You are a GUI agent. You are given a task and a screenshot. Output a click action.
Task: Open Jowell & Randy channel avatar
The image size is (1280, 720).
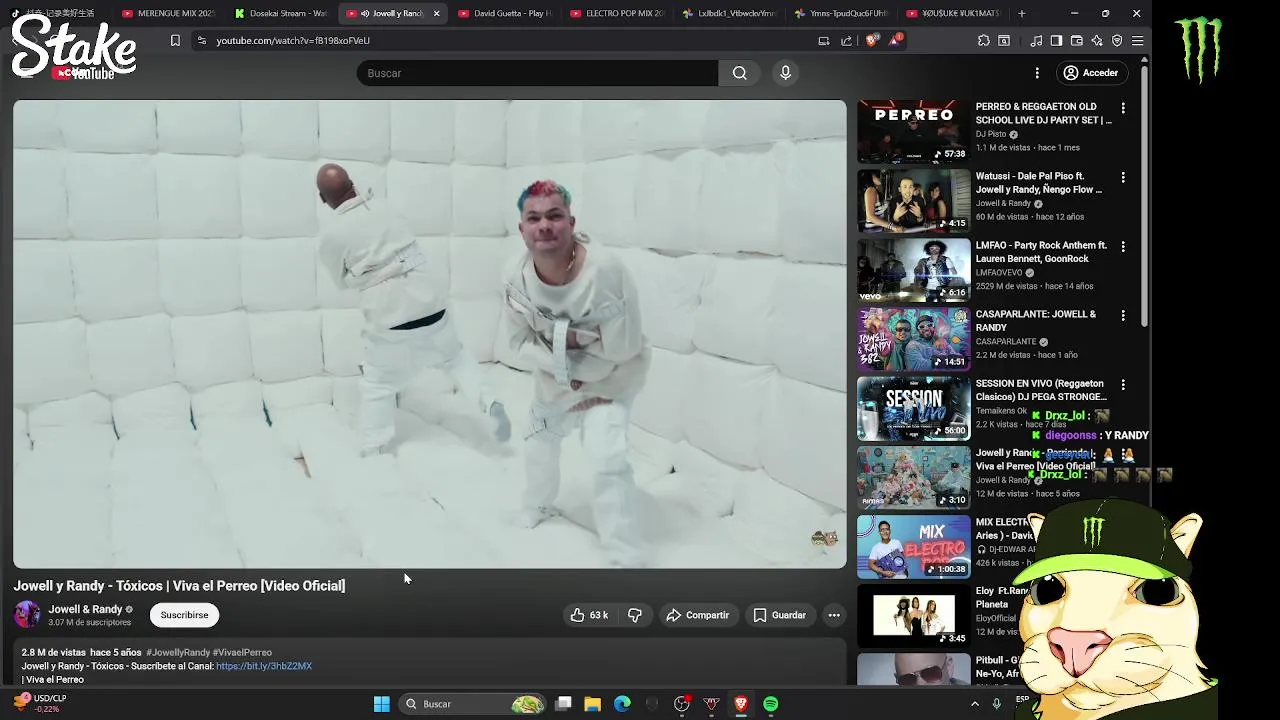coord(27,614)
